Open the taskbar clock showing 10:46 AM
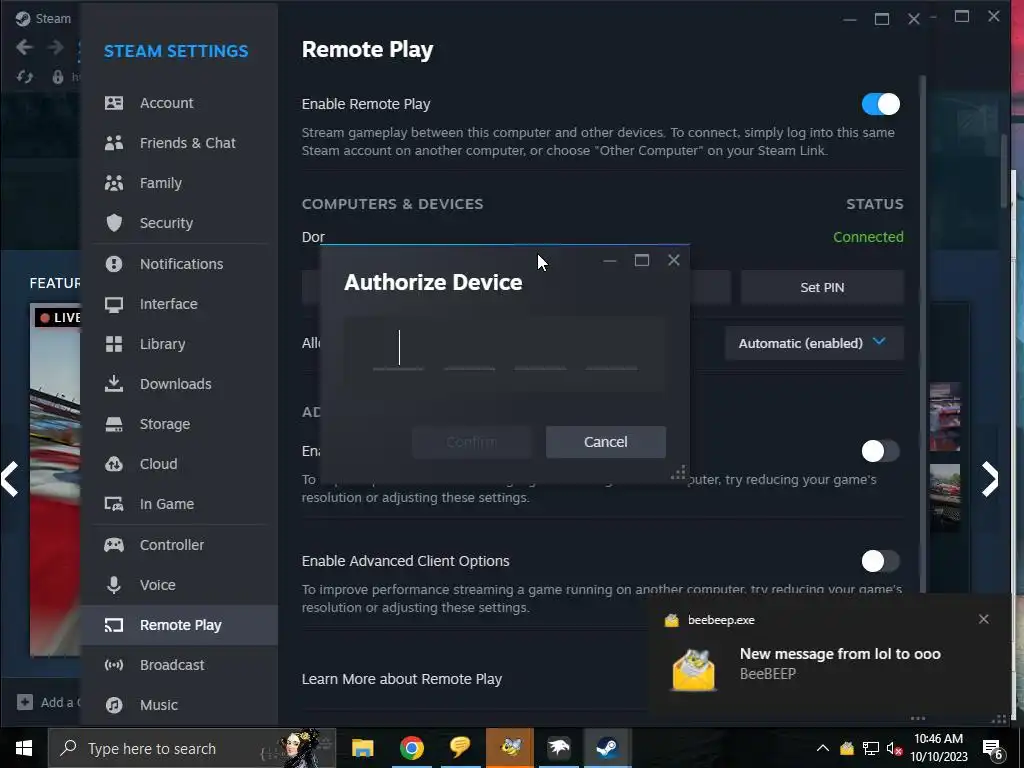The height and width of the screenshot is (768, 1024). click(x=938, y=748)
